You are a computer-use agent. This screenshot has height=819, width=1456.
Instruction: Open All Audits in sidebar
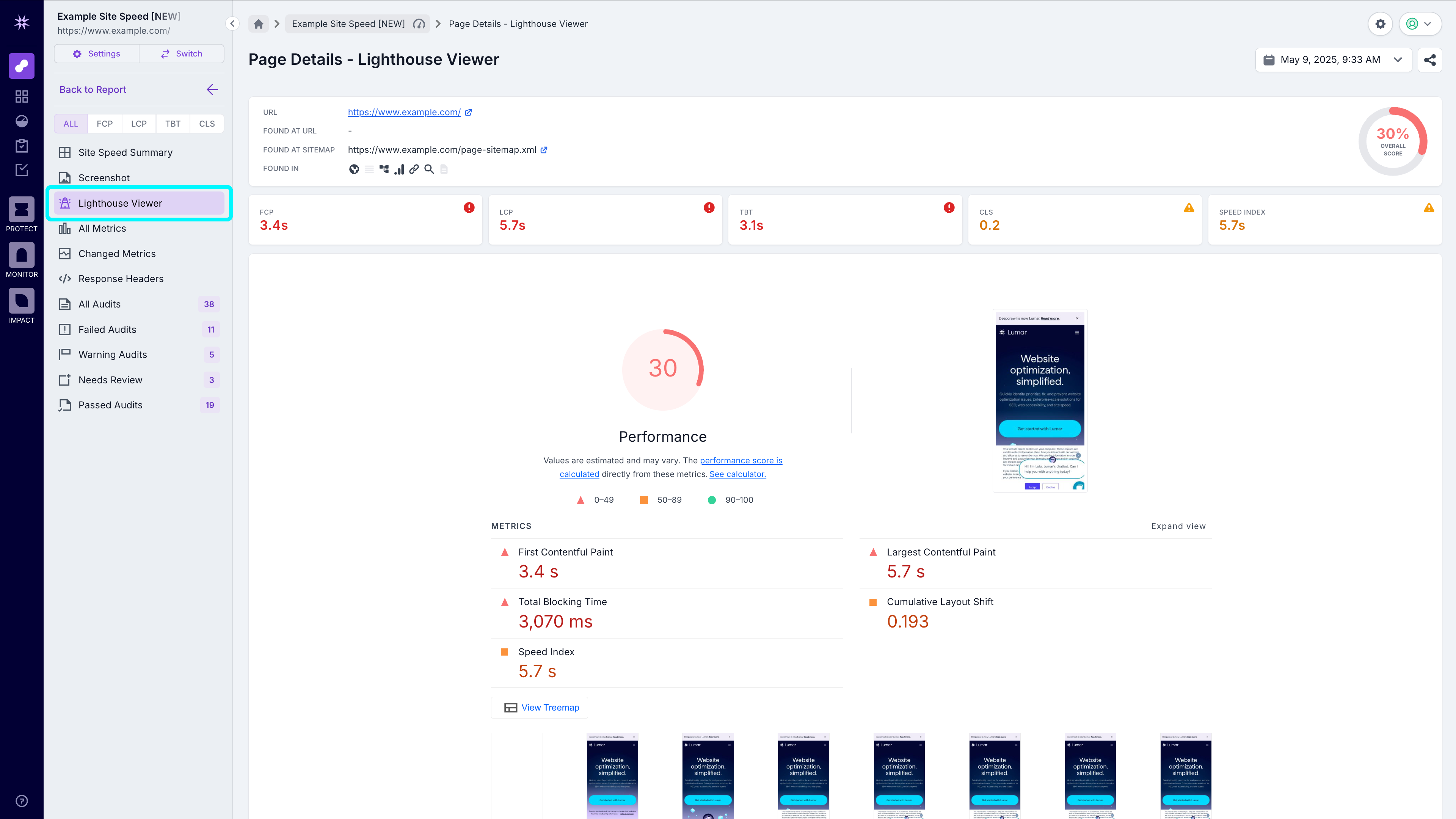(x=139, y=304)
